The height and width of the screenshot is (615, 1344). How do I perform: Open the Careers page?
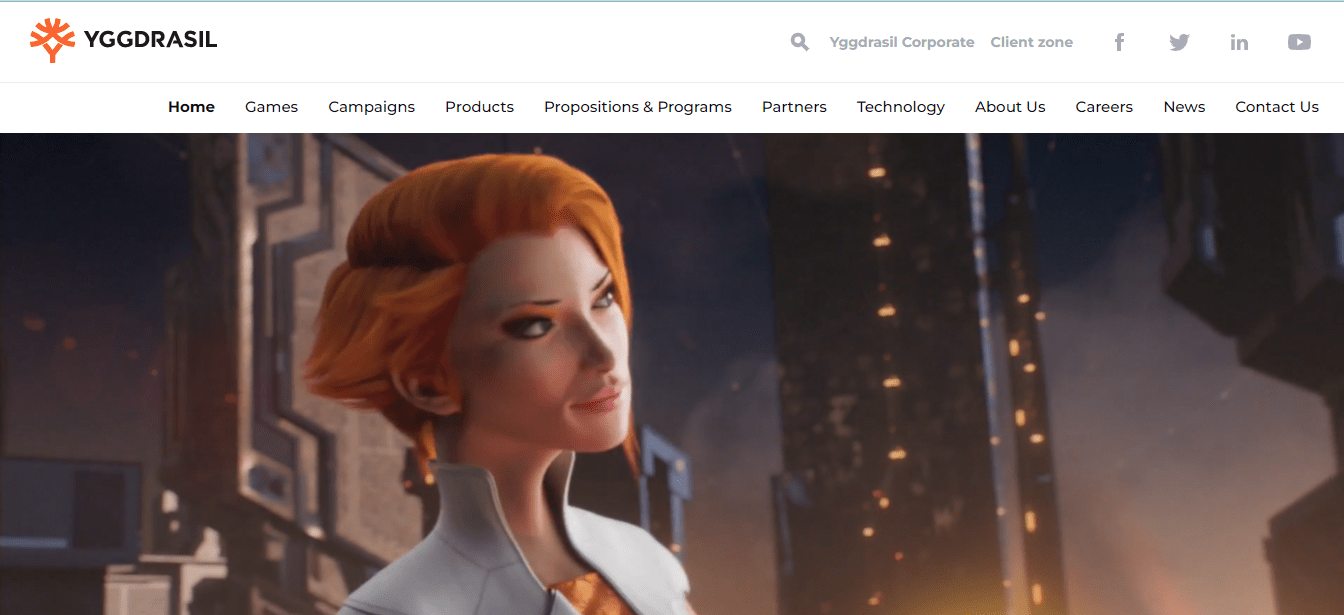coord(1104,107)
